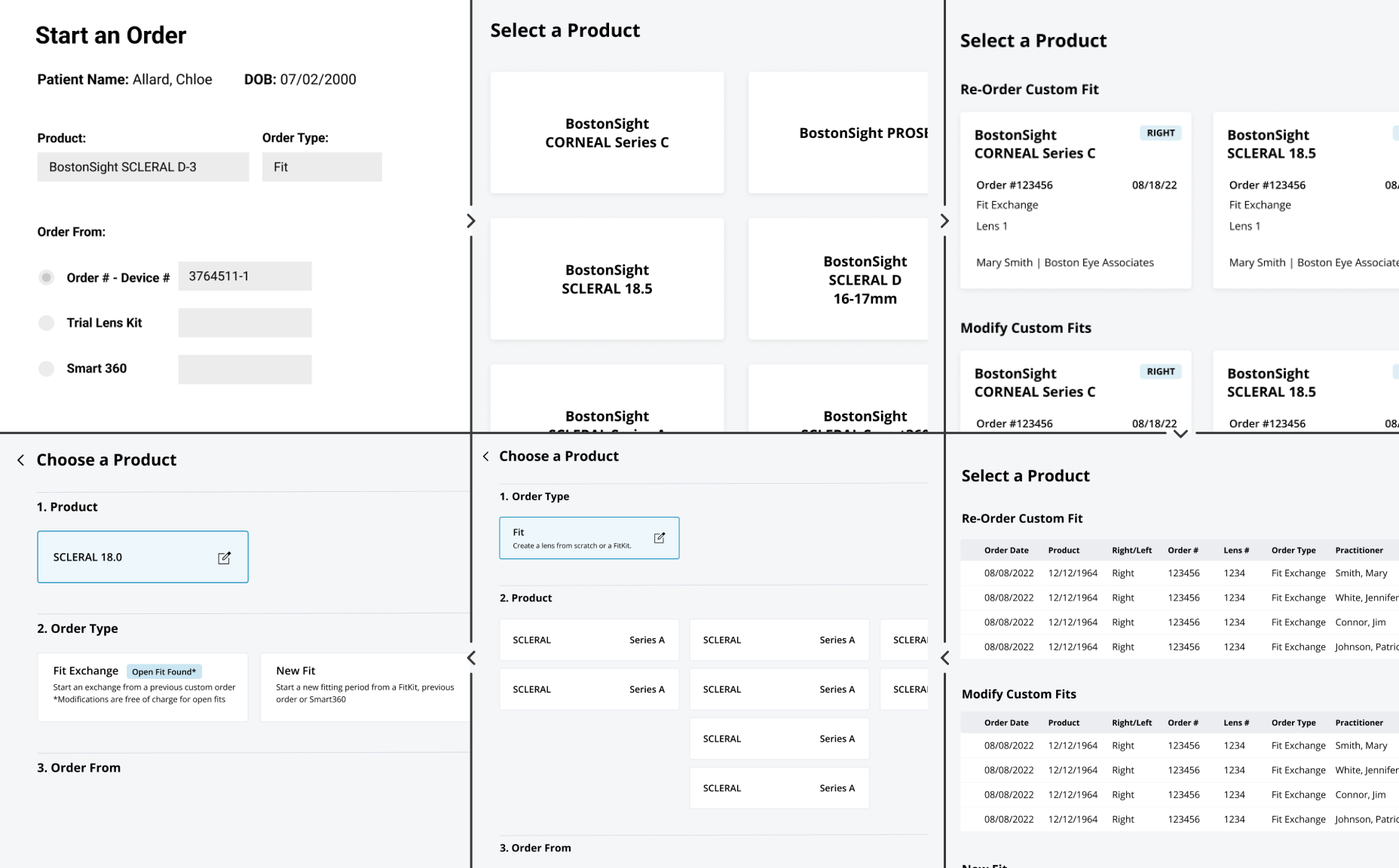The width and height of the screenshot is (1399, 868).
Task: Click the Open Fit Found* badge
Action: point(164,671)
